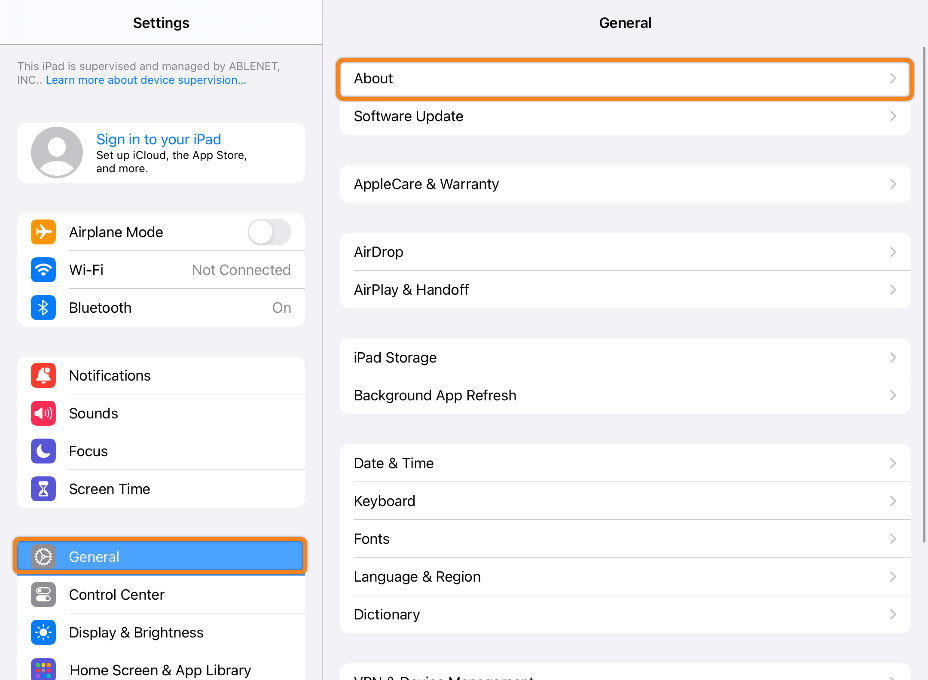Viewport: 928px width, 680px height.
Task: Click the AppleCare & Warranty chevron
Action: coord(892,184)
